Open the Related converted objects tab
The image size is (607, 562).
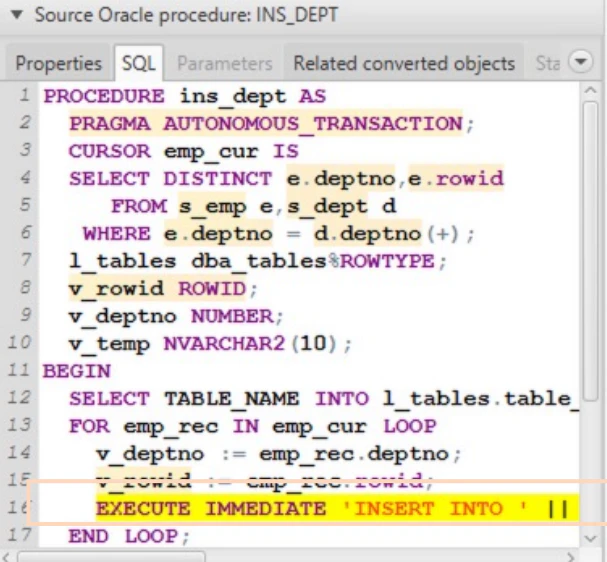point(404,63)
